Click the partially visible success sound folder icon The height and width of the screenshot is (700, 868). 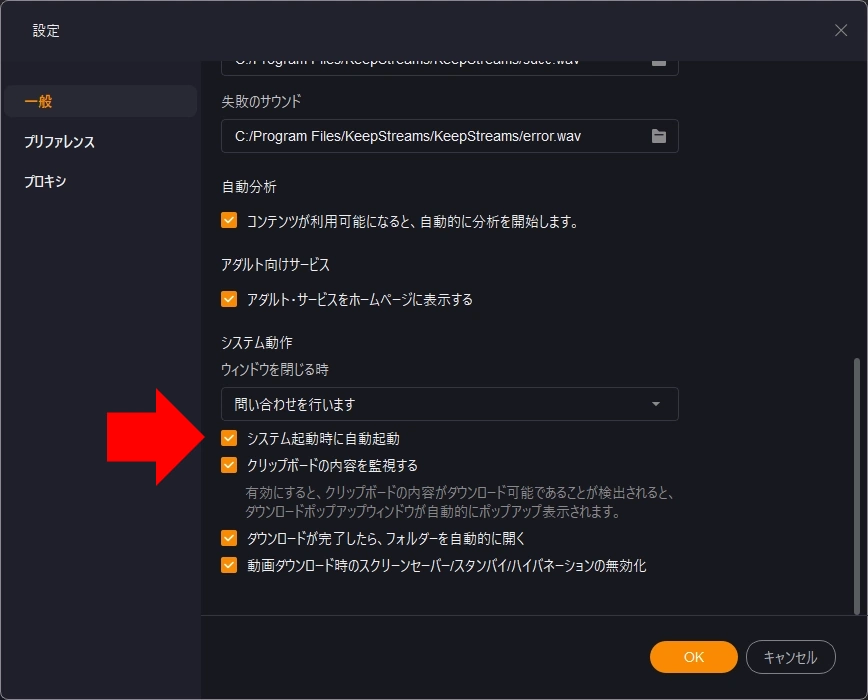point(658,62)
